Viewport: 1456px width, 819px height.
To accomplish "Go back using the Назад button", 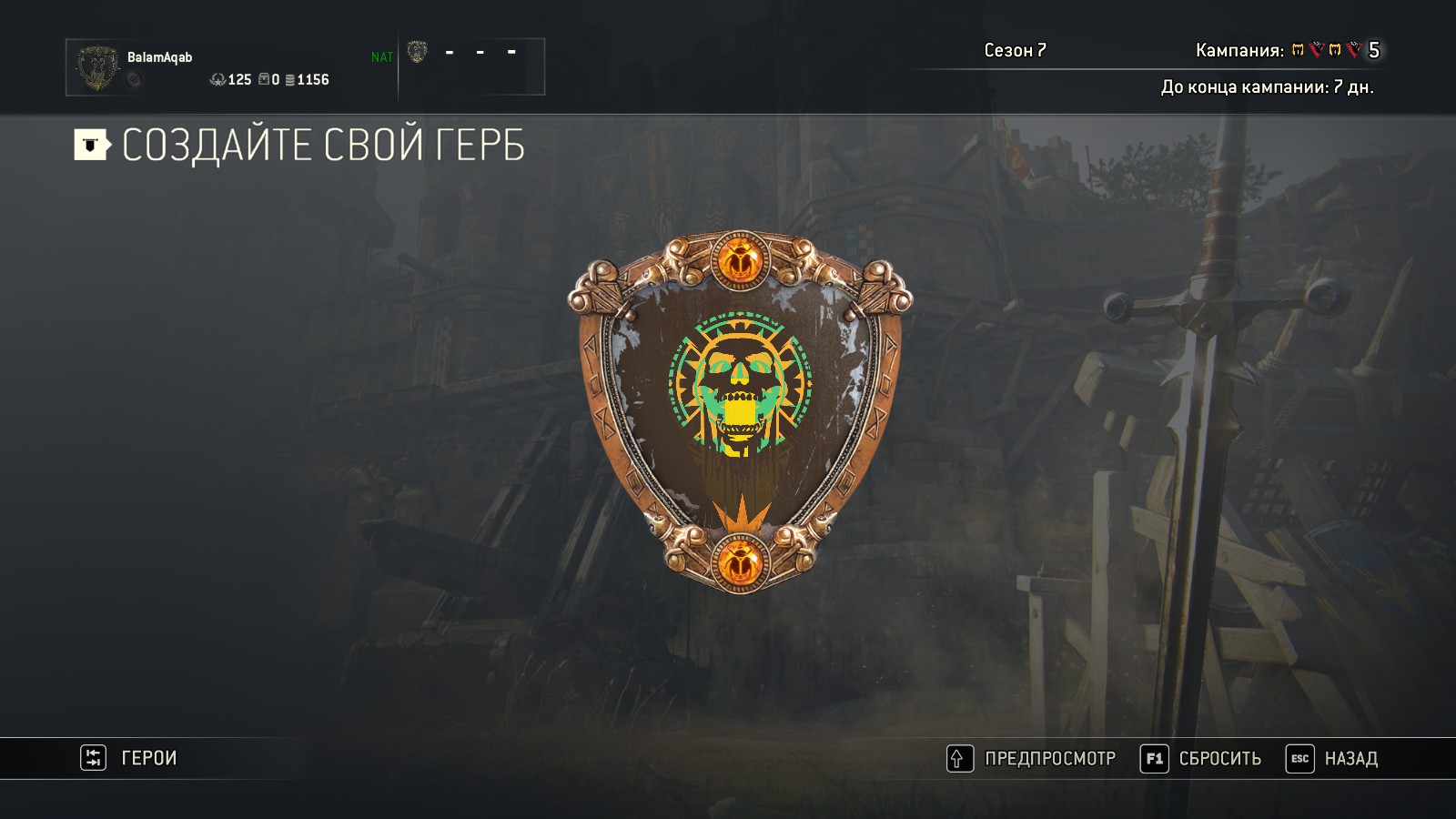I will [x=1351, y=759].
